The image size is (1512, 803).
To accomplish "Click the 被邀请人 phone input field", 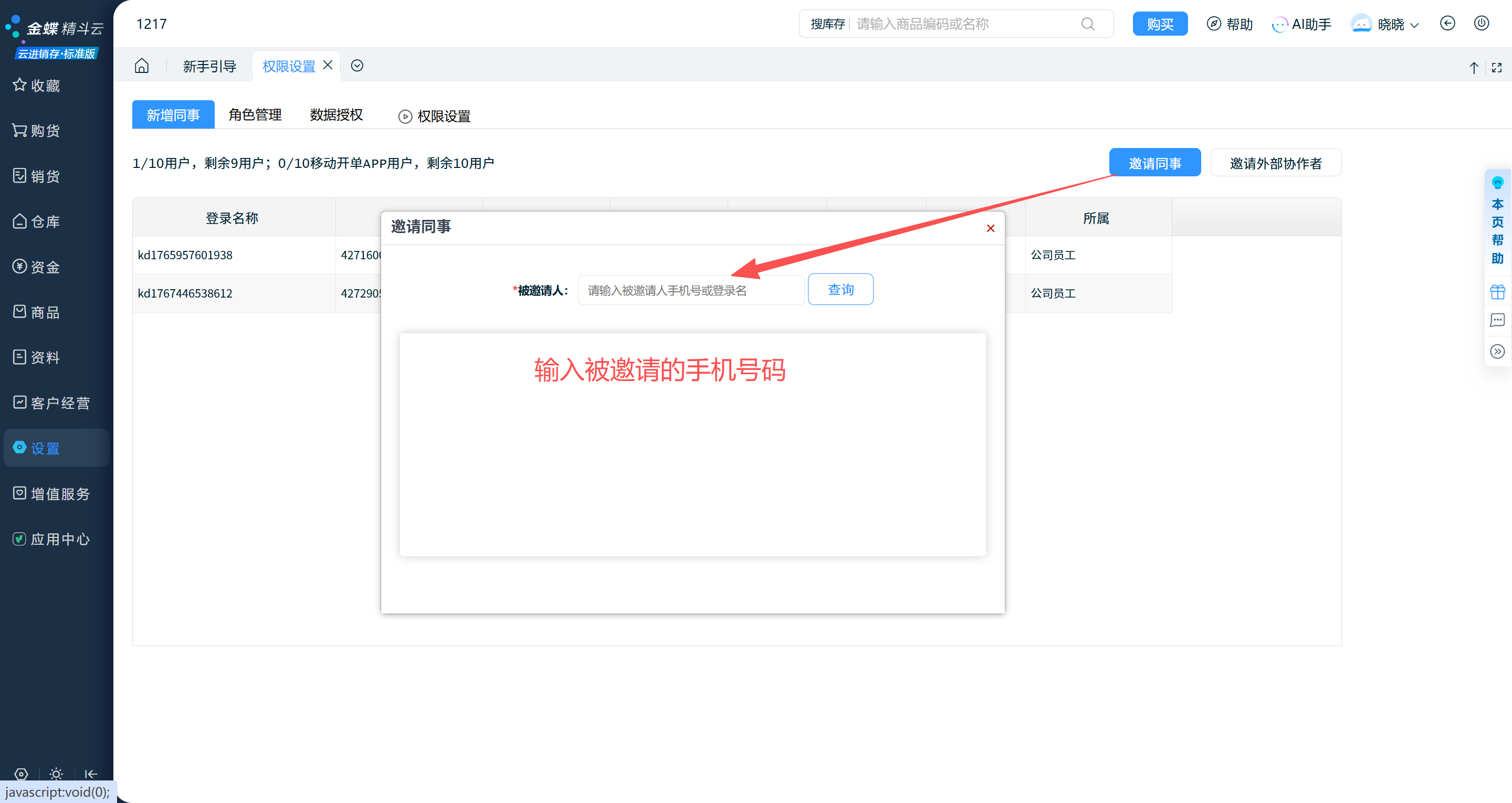I will [690, 291].
